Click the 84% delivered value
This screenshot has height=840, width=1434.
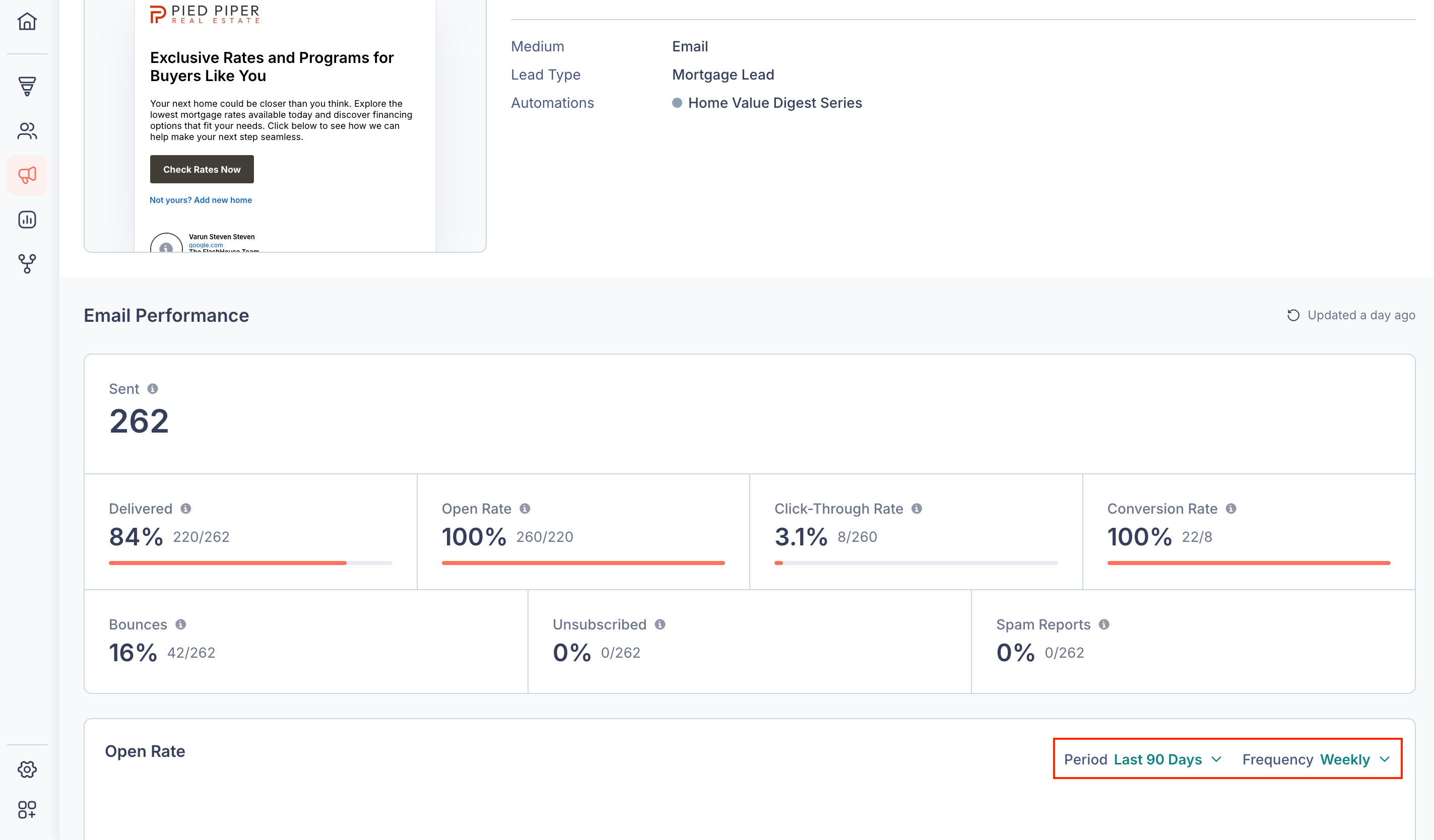tap(136, 537)
